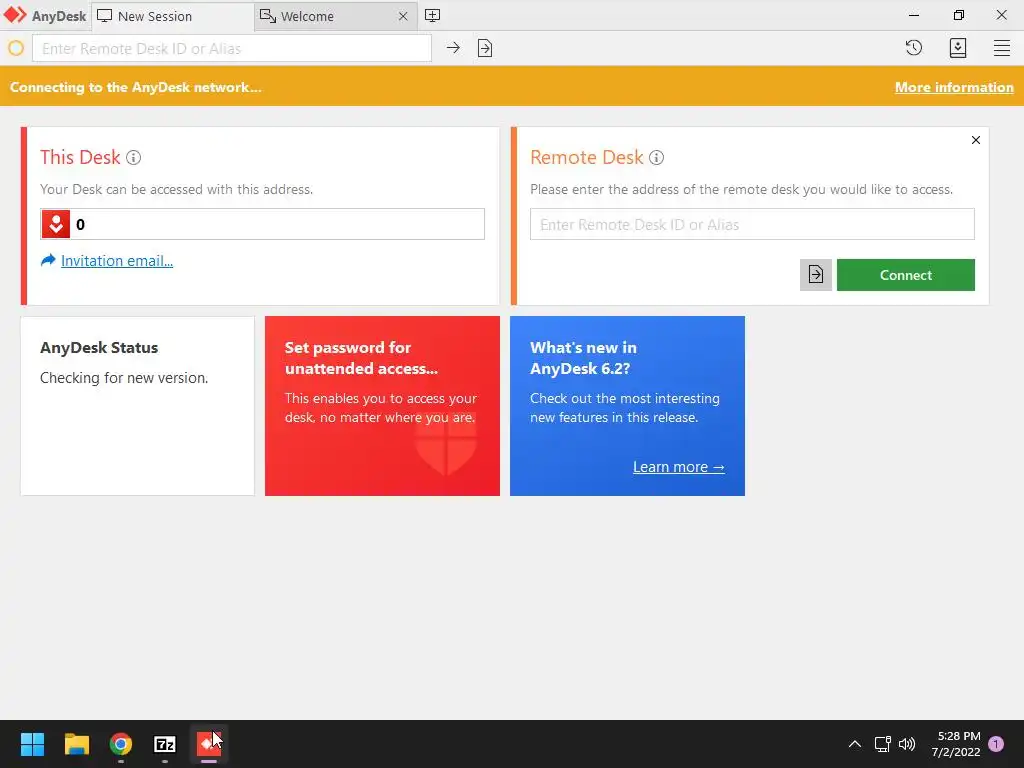Restore down the AnyDesk window

[x=958, y=15]
